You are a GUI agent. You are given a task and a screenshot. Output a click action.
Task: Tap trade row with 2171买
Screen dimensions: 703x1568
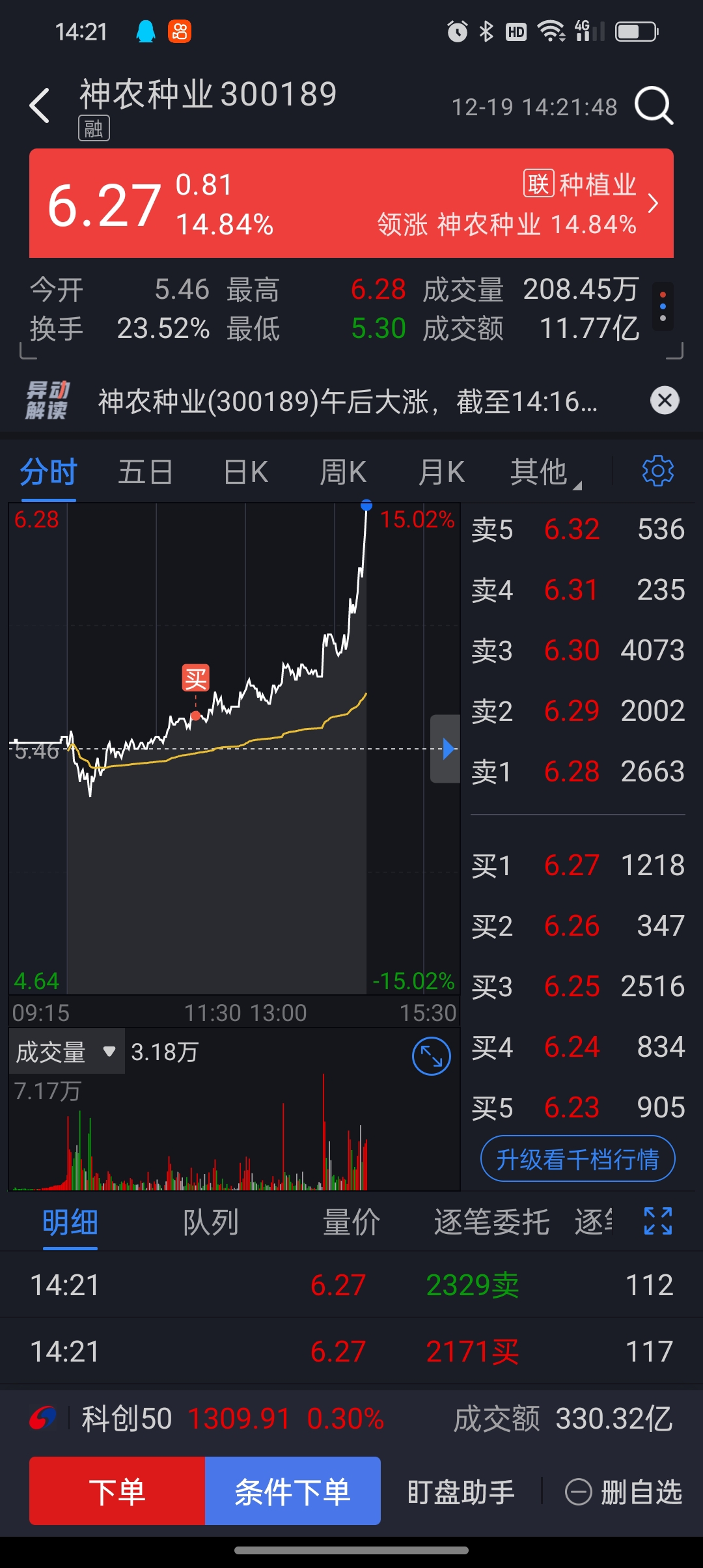tap(351, 1351)
